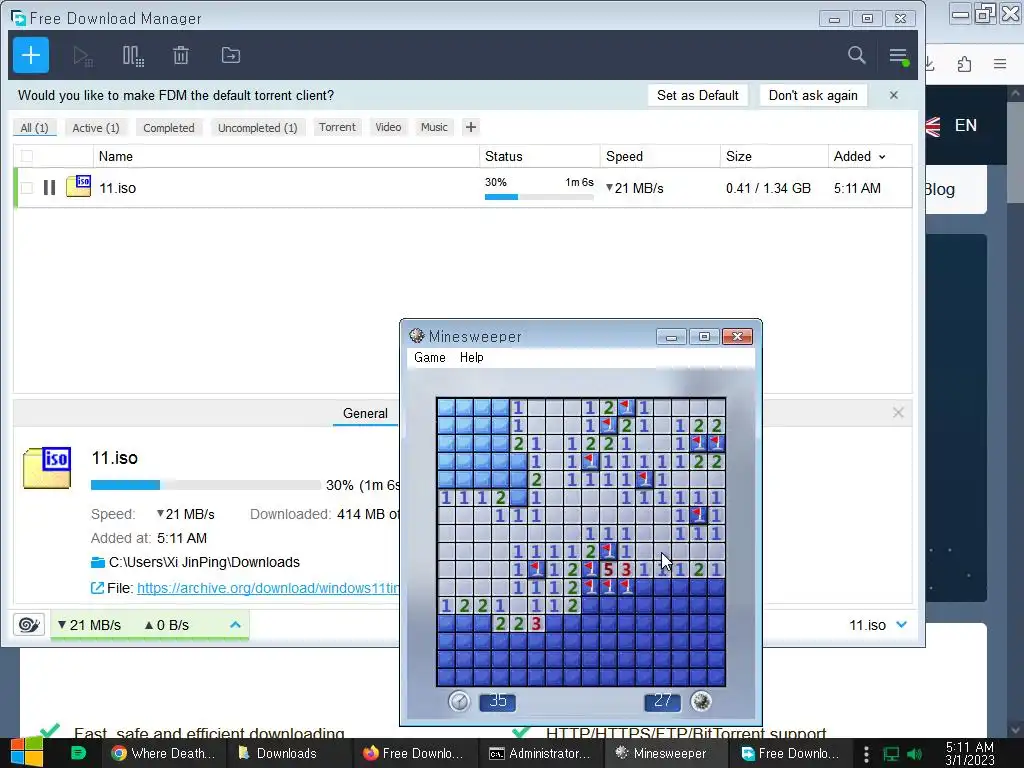Select the Video filter tab
Screen dimensions: 1024x768
pyautogui.click(x=388, y=127)
